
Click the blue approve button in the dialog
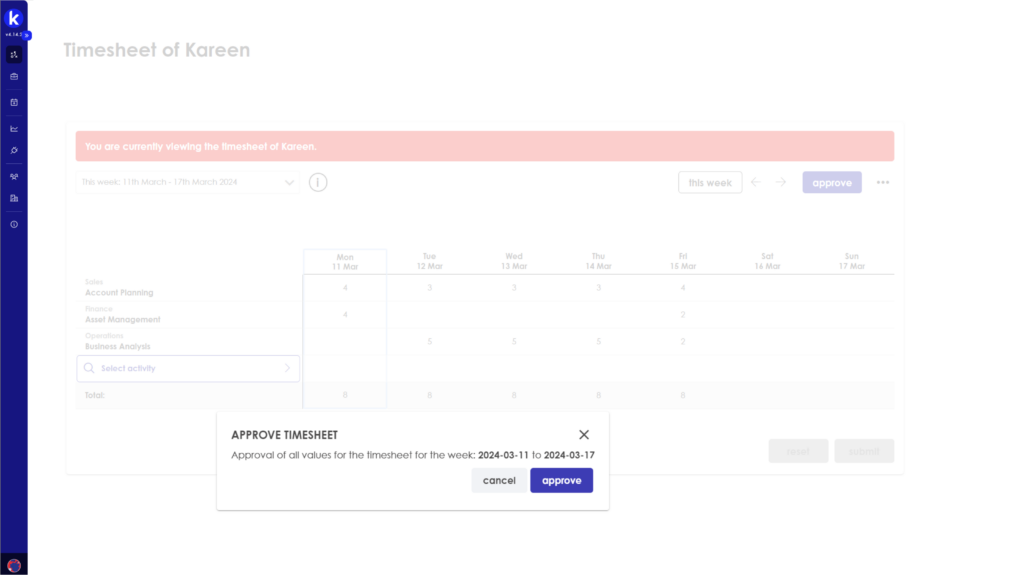[x=561, y=480]
